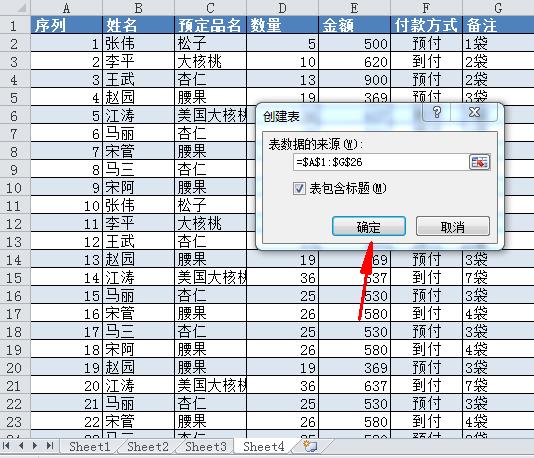Select column C header

click(x=210, y=7)
